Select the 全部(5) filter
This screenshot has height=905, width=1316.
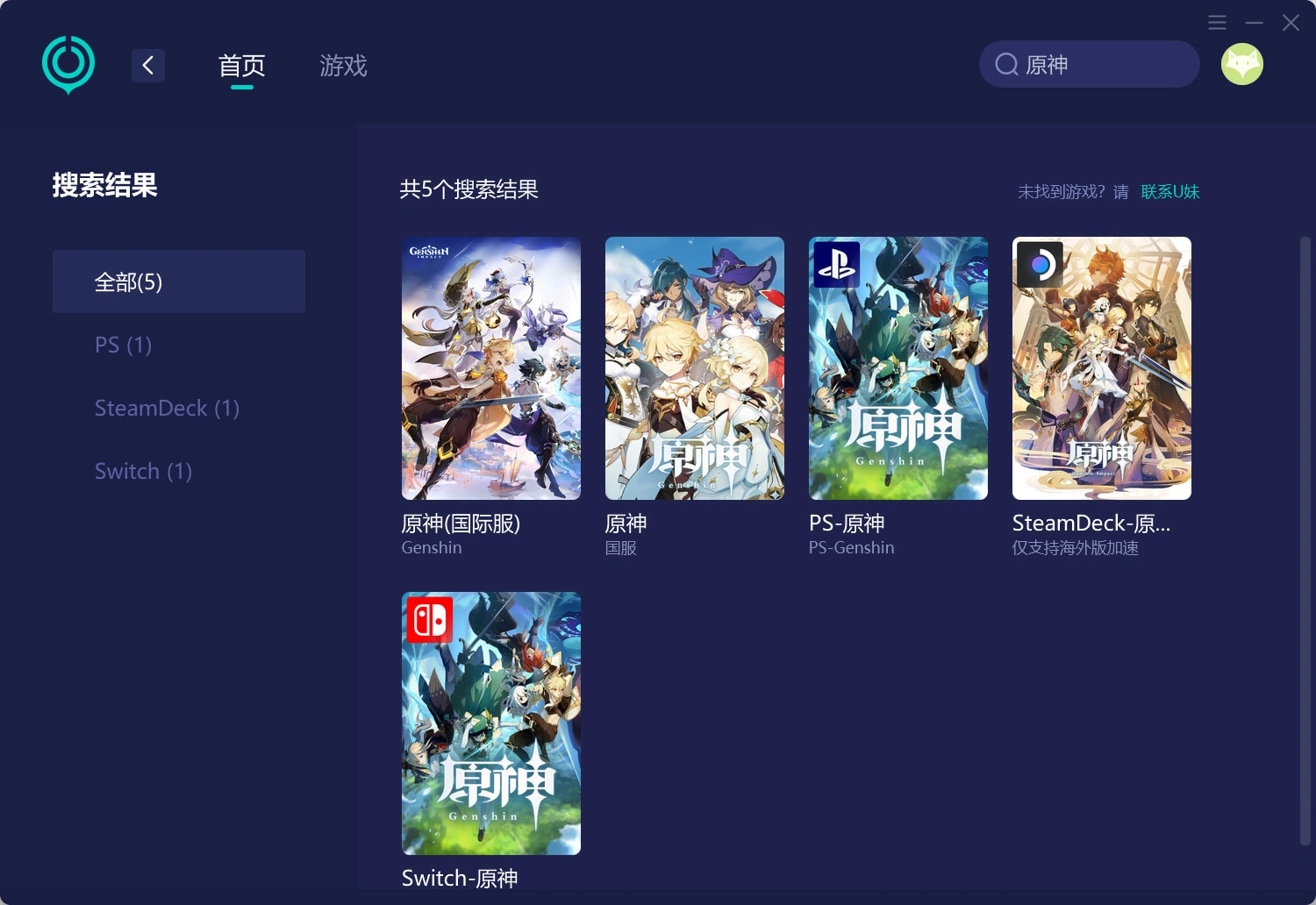179,281
